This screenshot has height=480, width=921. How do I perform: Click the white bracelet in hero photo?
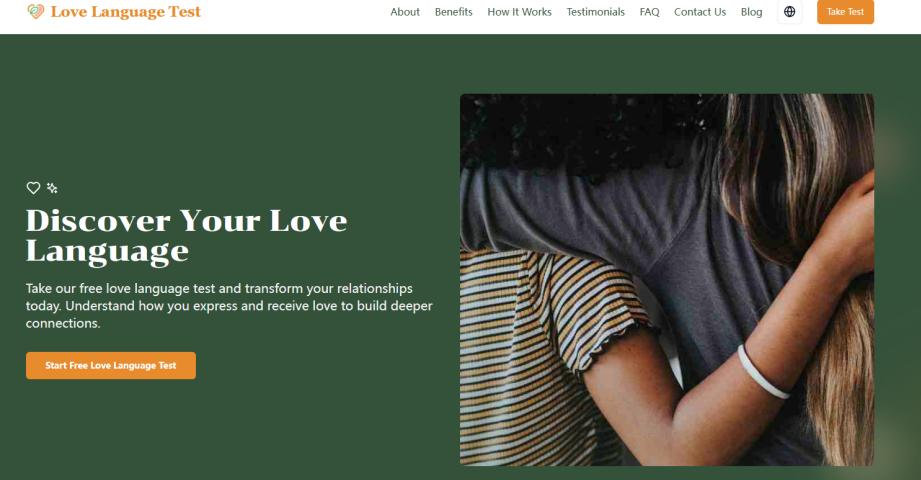coord(762,372)
